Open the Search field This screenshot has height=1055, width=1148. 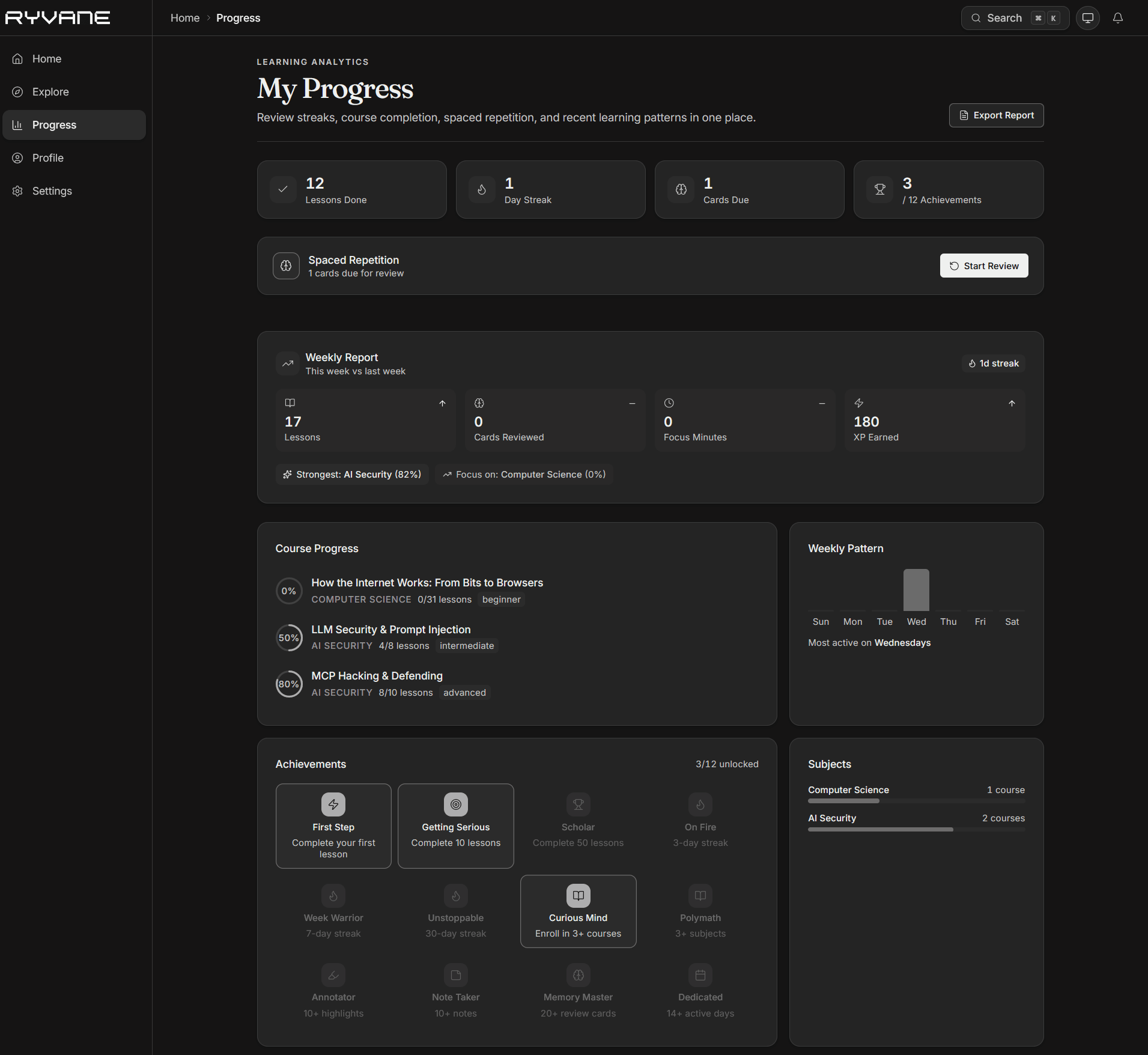(x=1015, y=18)
